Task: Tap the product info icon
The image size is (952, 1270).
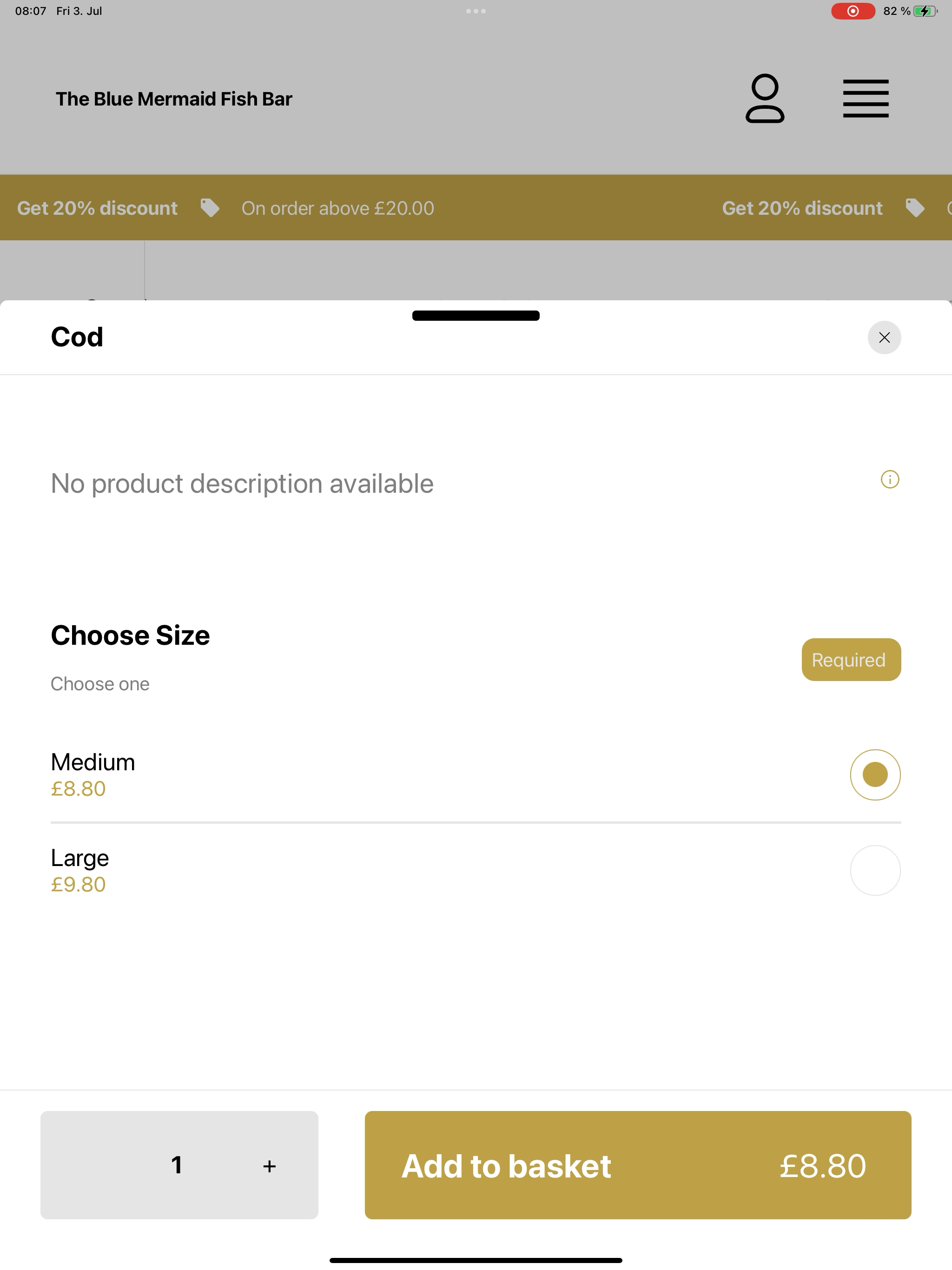Action: pos(890,479)
